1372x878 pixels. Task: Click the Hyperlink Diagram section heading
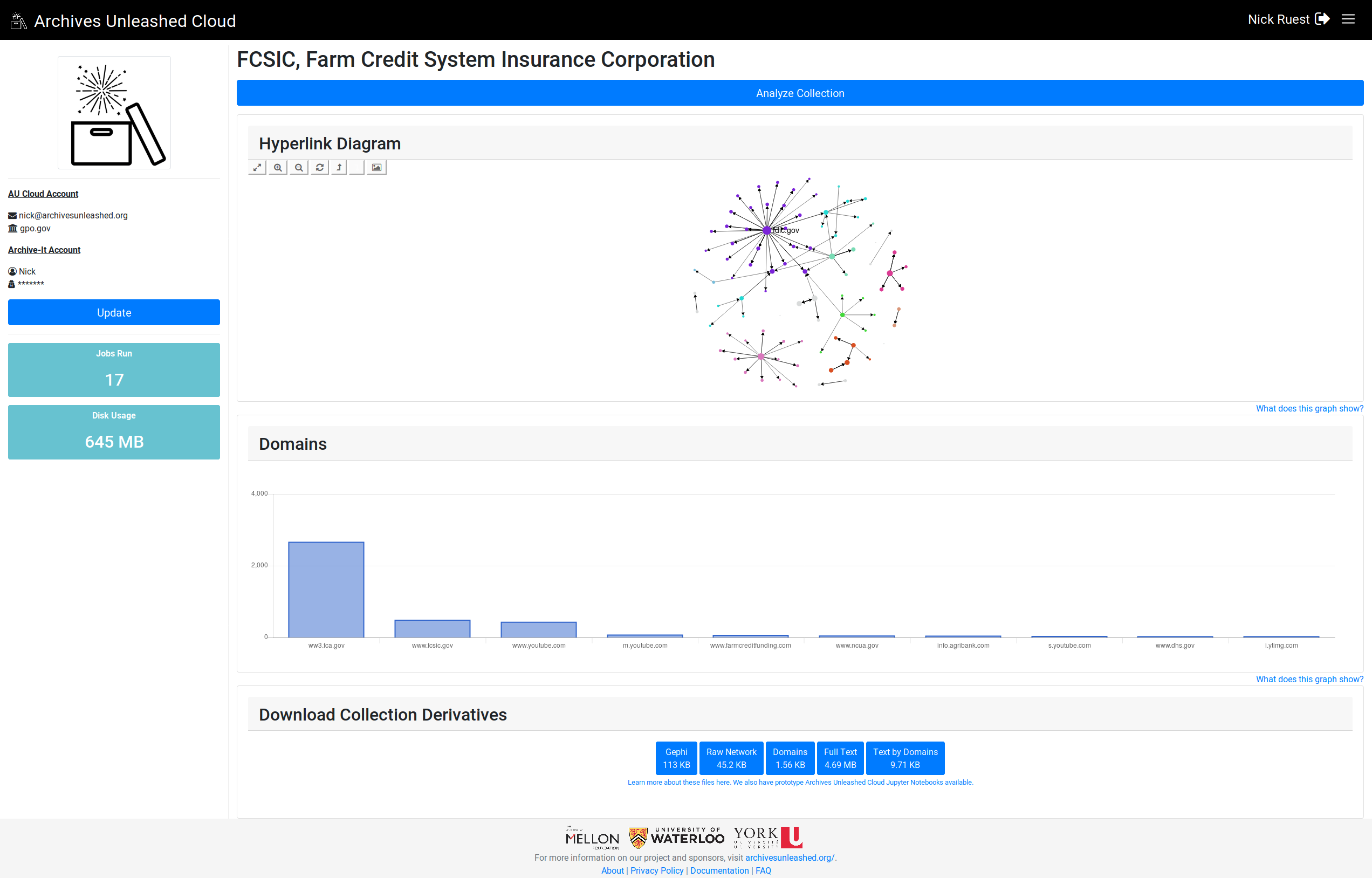[330, 143]
